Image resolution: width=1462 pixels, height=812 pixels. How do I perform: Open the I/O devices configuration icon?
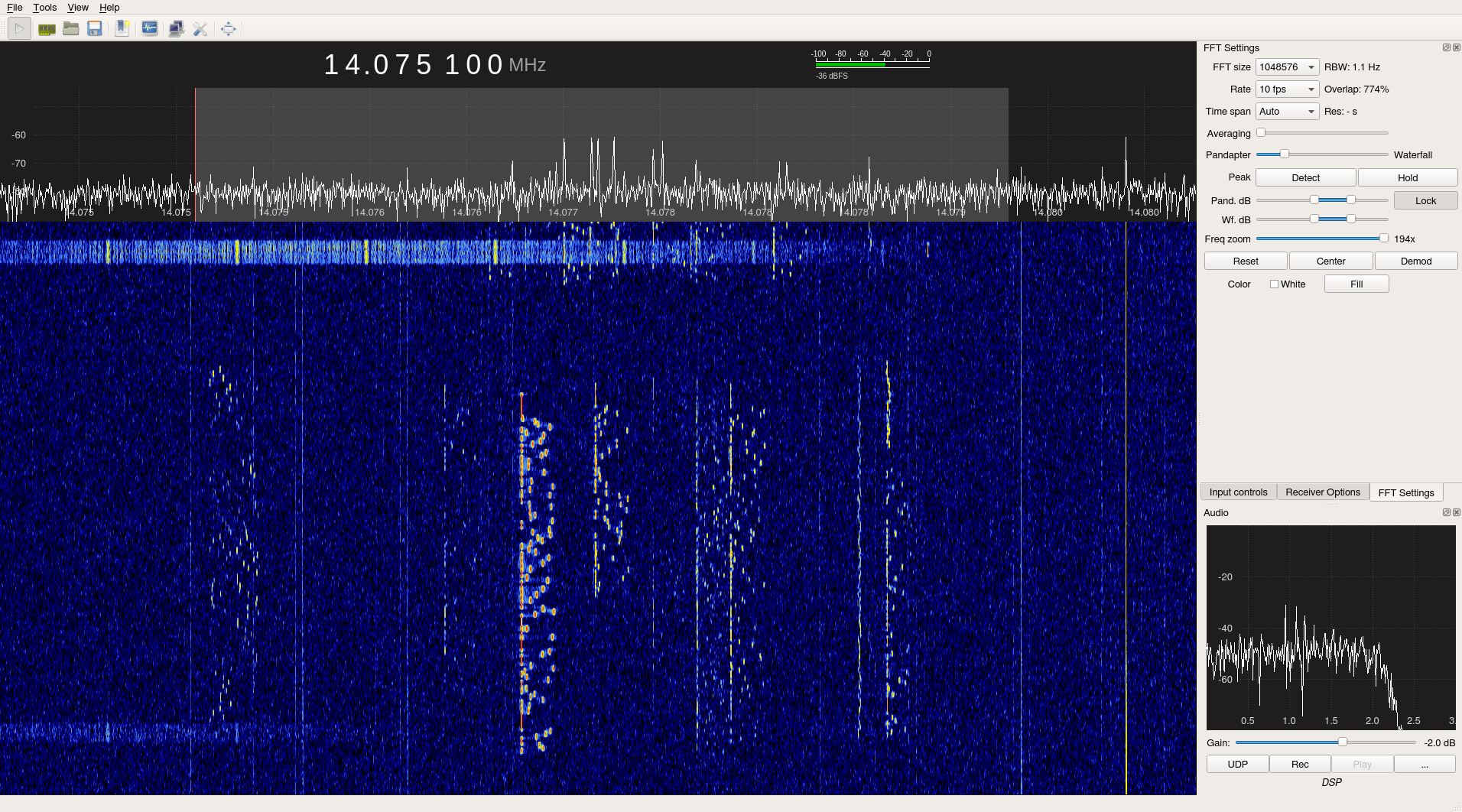point(47,29)
